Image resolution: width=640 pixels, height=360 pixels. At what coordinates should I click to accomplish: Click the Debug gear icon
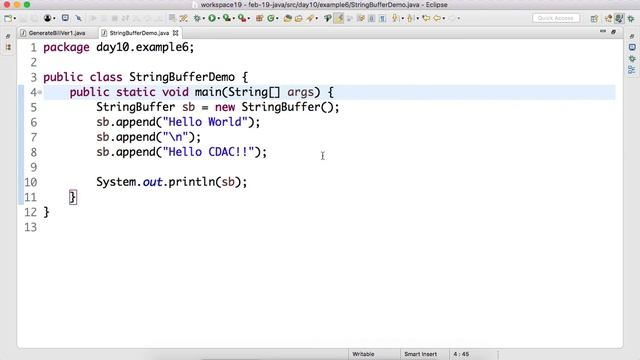click(198, 18)
